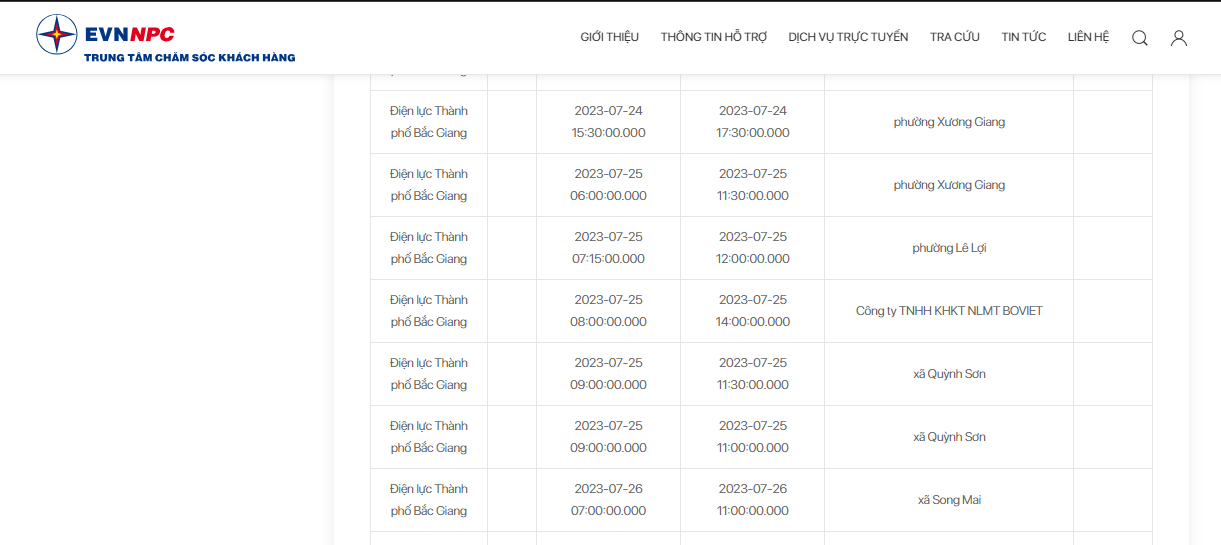Click the TRUNG TÂM CHĂM SÓC KHÁCH HÀNG text

[190, 58]
